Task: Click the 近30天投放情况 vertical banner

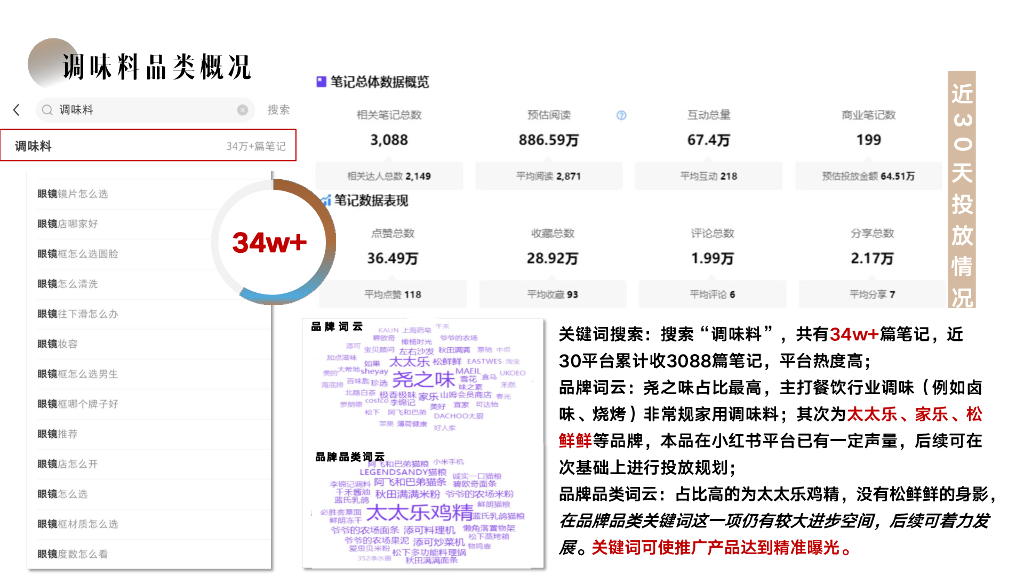Action: pos(962,189)
